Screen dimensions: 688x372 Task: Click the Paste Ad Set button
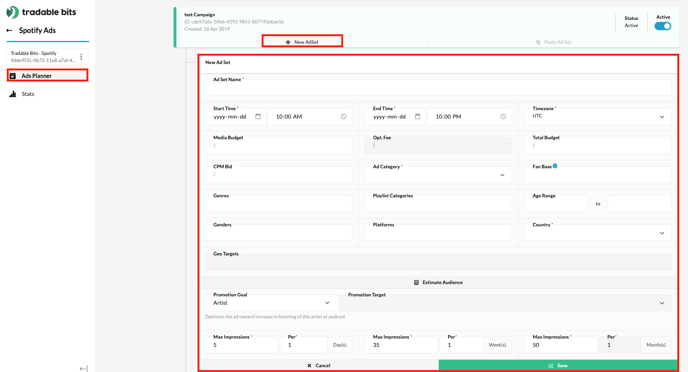click(x=553, y=42)
